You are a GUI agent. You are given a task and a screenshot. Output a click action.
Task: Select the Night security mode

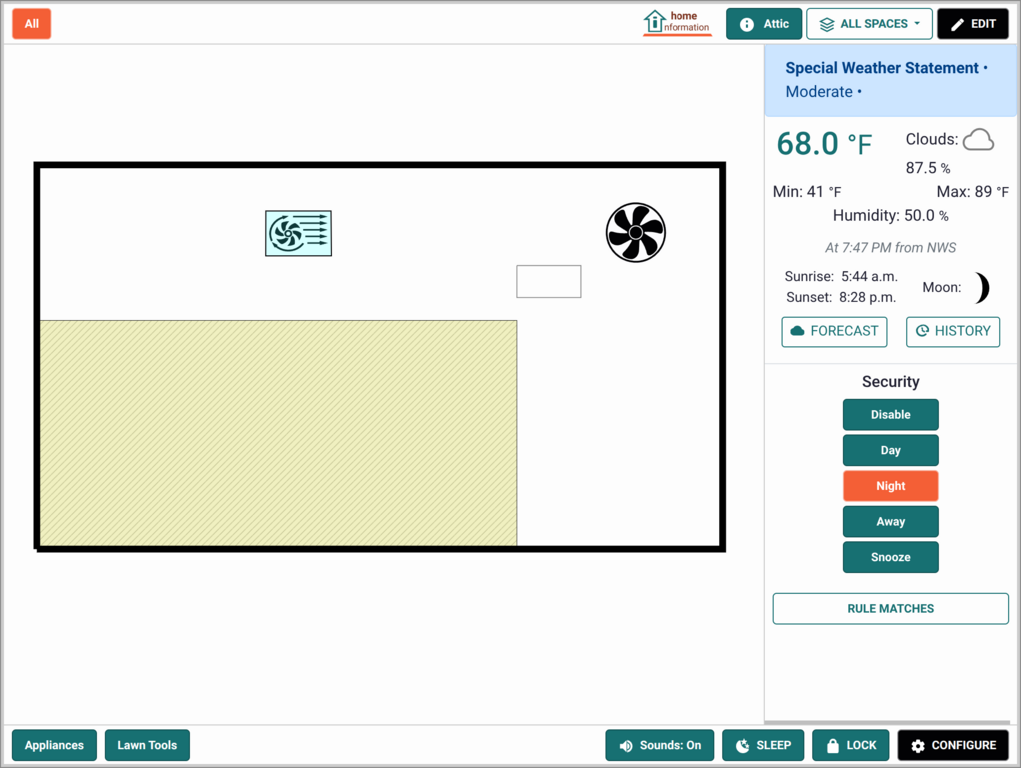pyautogui.click(x=890, y=486)
